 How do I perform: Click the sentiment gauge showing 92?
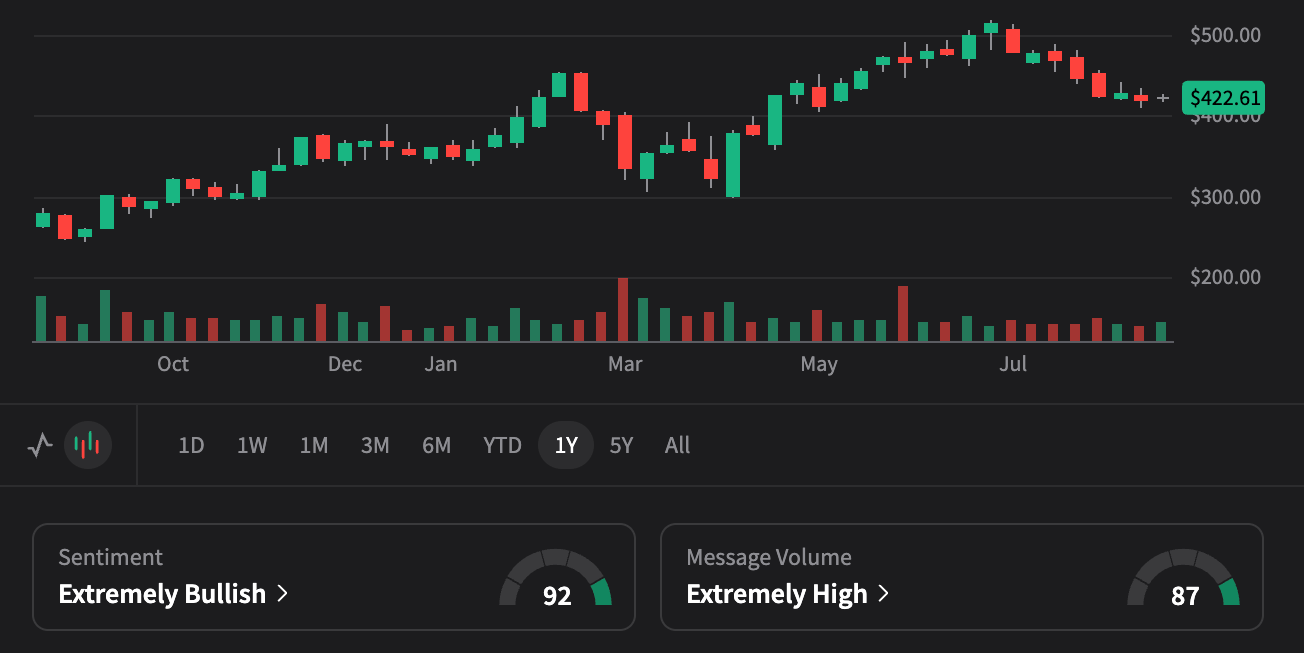point(555,578)
